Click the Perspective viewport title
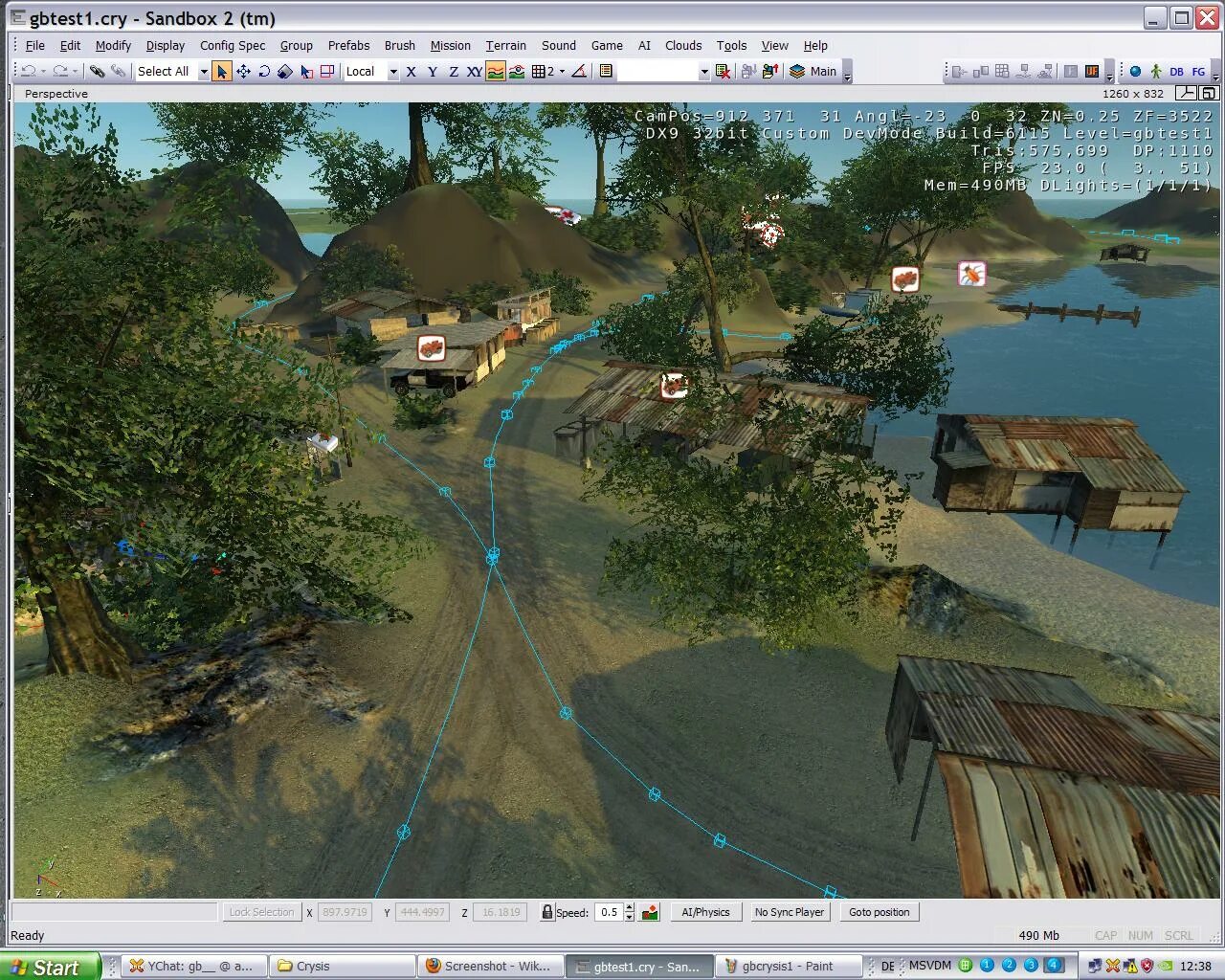The height and width of the screenshot is (980, 1225). pos(56,94)
